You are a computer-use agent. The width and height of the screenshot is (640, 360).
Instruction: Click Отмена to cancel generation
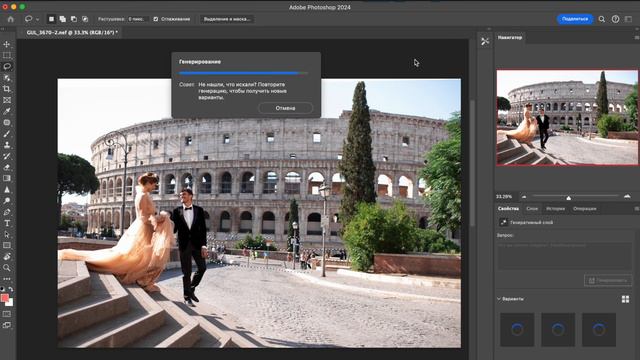tap(285, 108)
